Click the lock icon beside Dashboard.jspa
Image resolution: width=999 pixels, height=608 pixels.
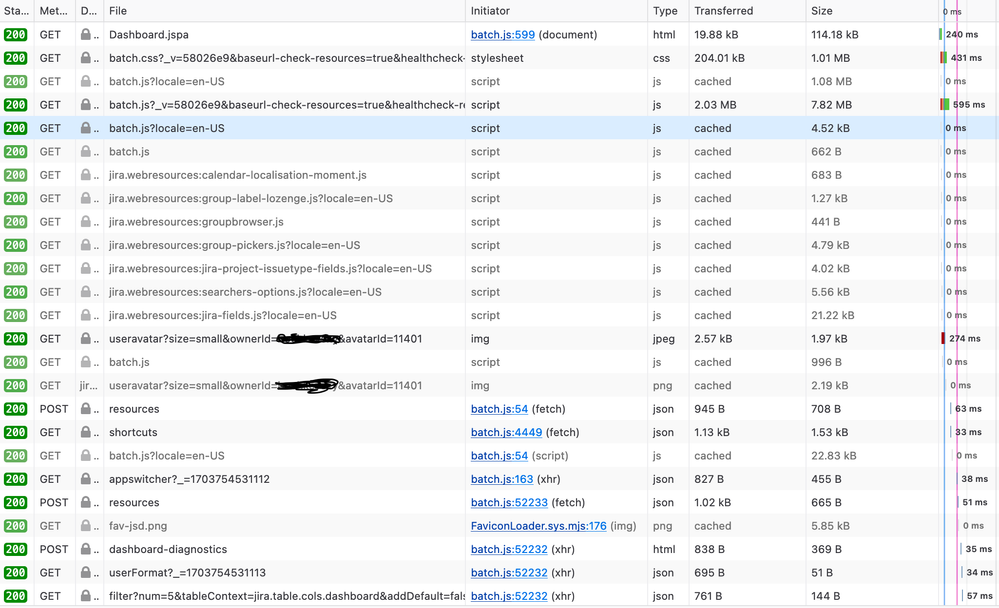pos(86,34)
